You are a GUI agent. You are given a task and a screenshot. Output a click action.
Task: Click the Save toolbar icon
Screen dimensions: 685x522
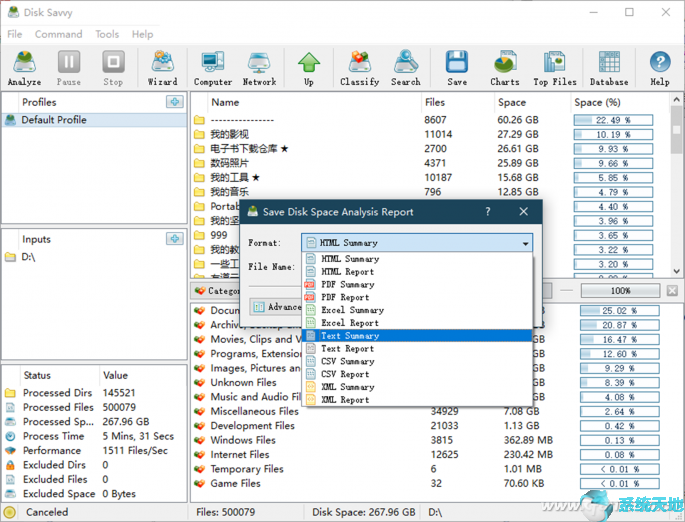click(x=457, y=68)
